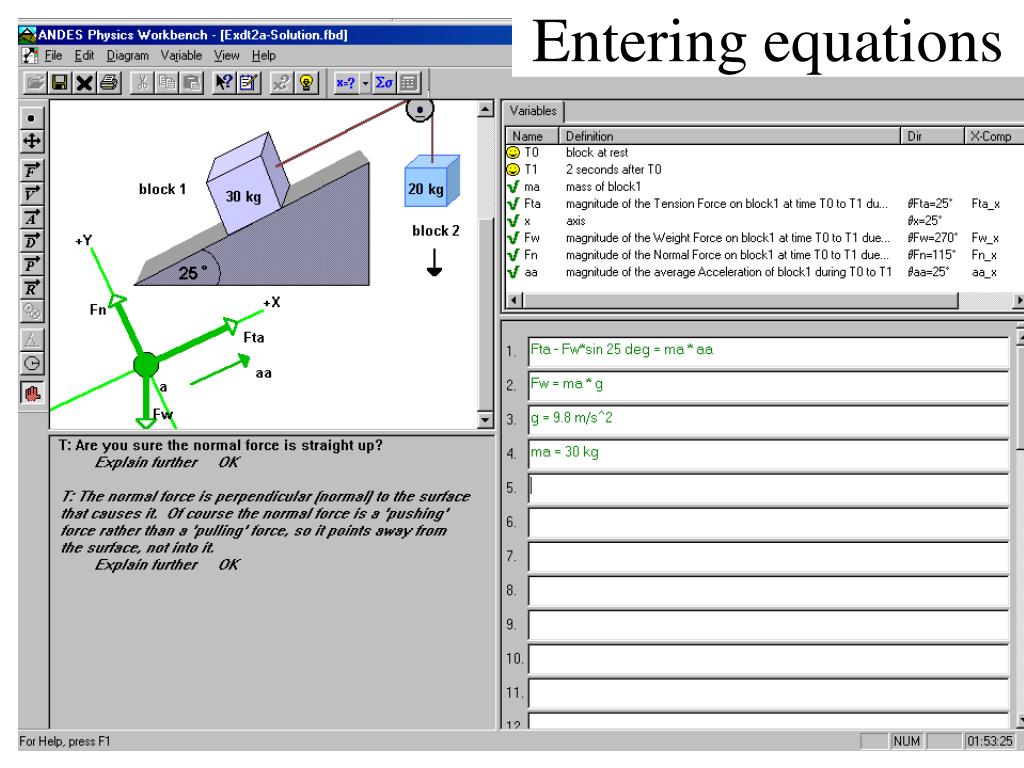1024x768 pixels.
Task: Click the grayed x-squared question icon
Action: tap(281, 83)
